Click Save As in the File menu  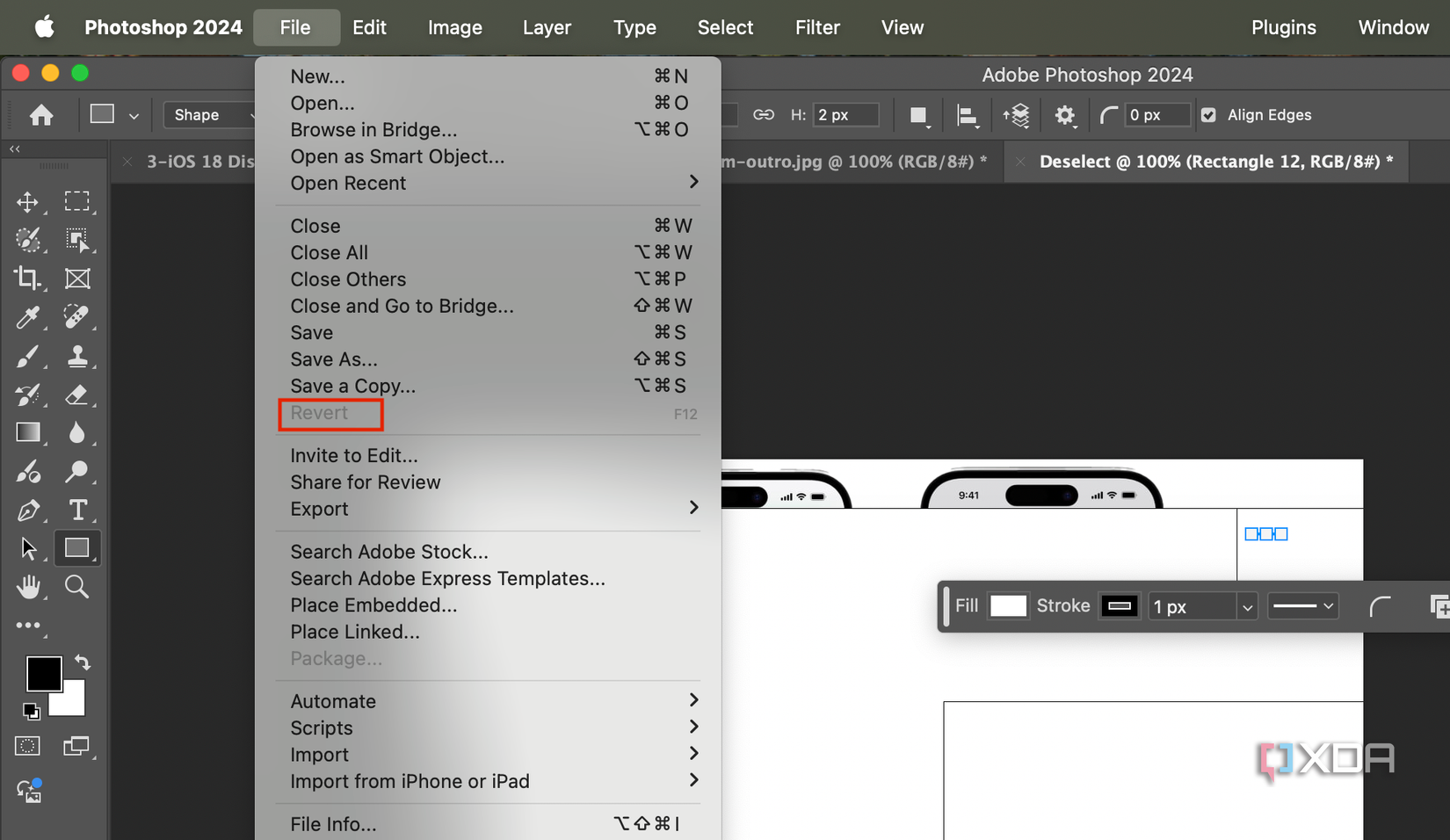pyautogui.click(x=334, y=358)
